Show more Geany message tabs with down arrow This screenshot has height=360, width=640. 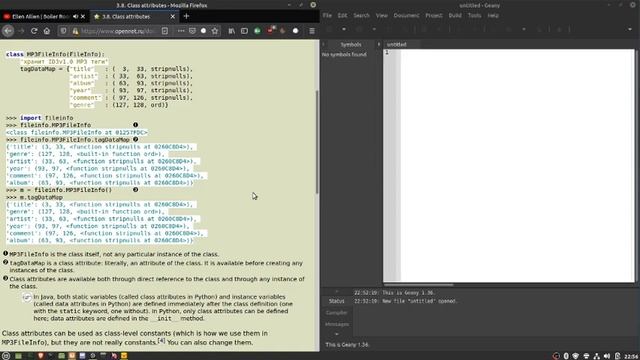pyautogui.click(x=337, y=334)
